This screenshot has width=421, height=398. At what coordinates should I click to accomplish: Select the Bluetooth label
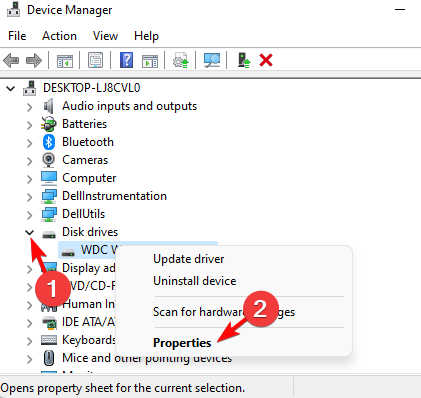(88, 142)
